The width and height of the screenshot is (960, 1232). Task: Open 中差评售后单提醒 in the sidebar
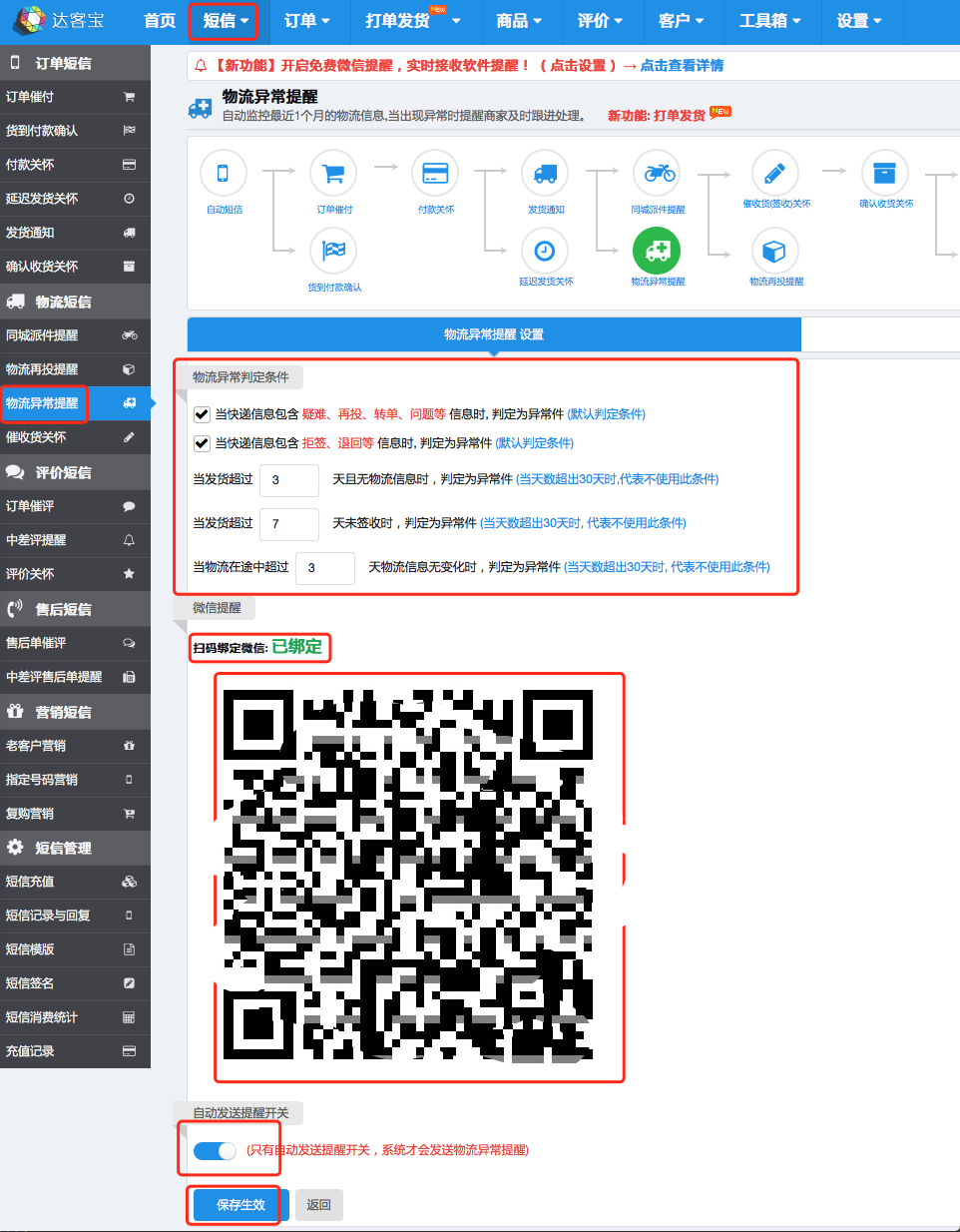point(75,677)
